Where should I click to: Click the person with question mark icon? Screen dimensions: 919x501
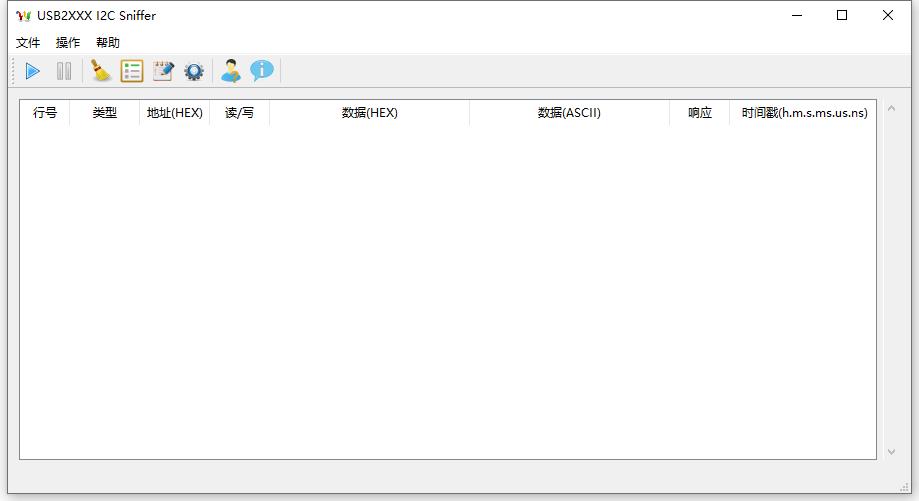(x=231, y=71)
